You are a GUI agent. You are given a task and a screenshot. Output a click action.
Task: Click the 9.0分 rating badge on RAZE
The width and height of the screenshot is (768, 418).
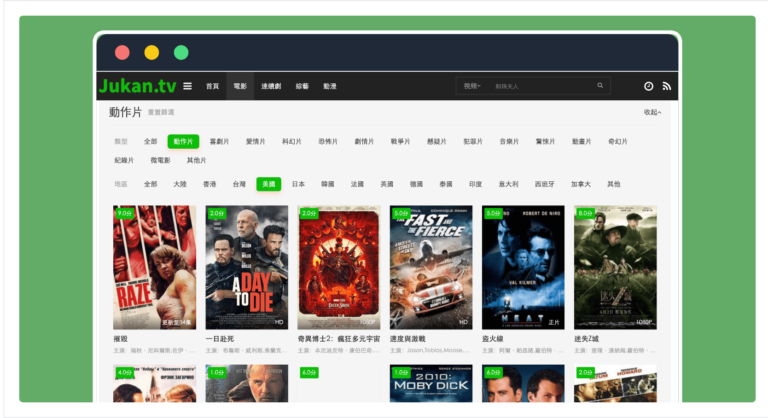(125, 213)
